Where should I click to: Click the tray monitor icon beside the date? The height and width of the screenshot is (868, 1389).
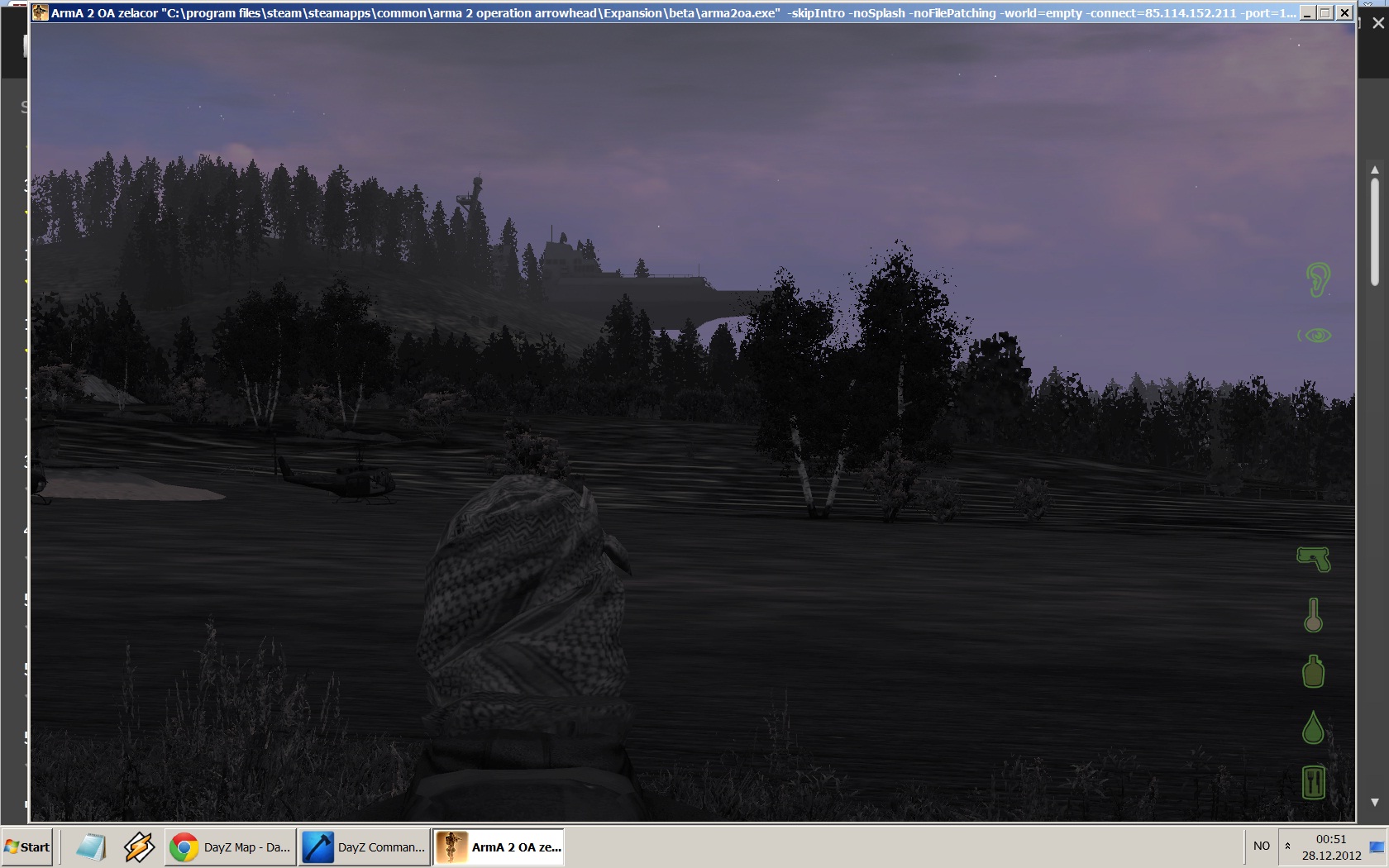(1377, 847)
